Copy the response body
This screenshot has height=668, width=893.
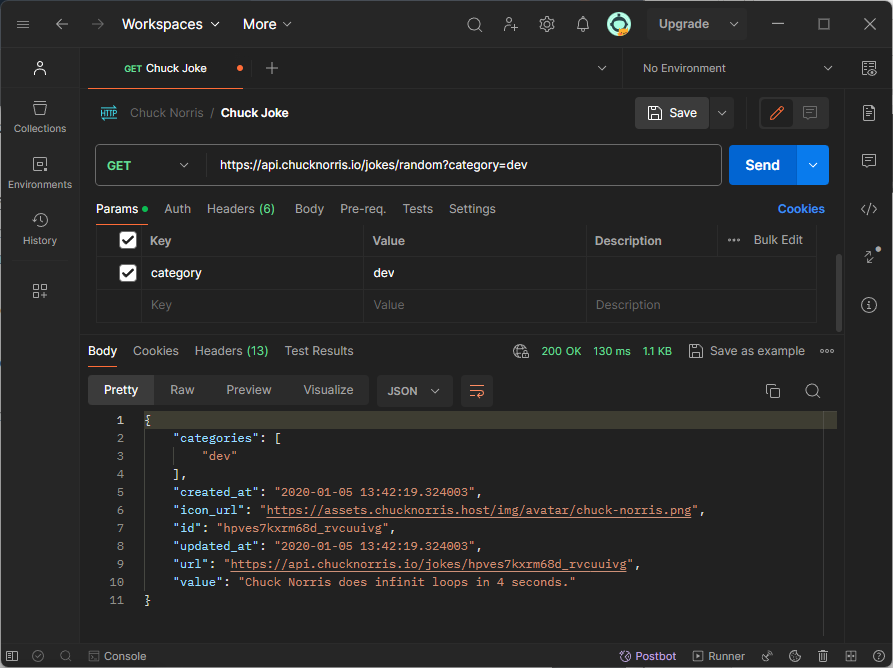coord(773,391)
